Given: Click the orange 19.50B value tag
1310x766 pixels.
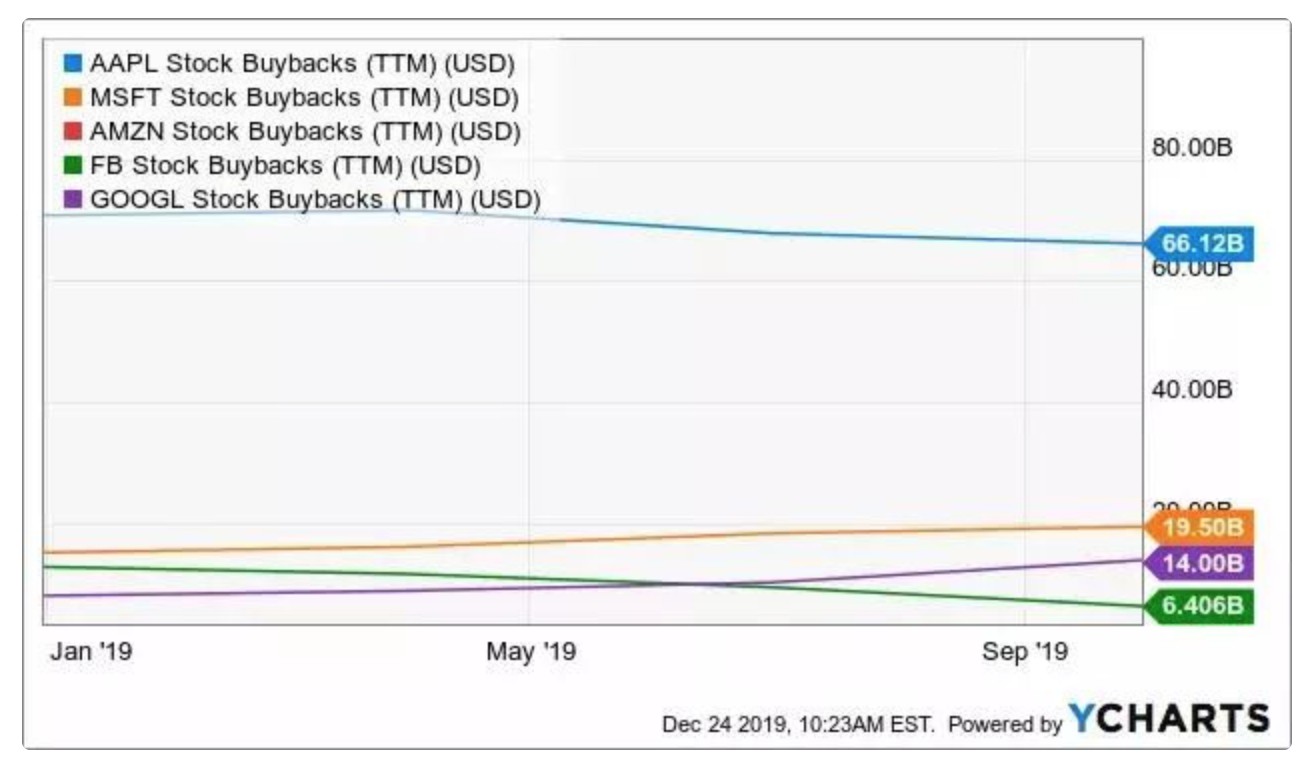Looking at the screenshot, I should pos(1199,526).
